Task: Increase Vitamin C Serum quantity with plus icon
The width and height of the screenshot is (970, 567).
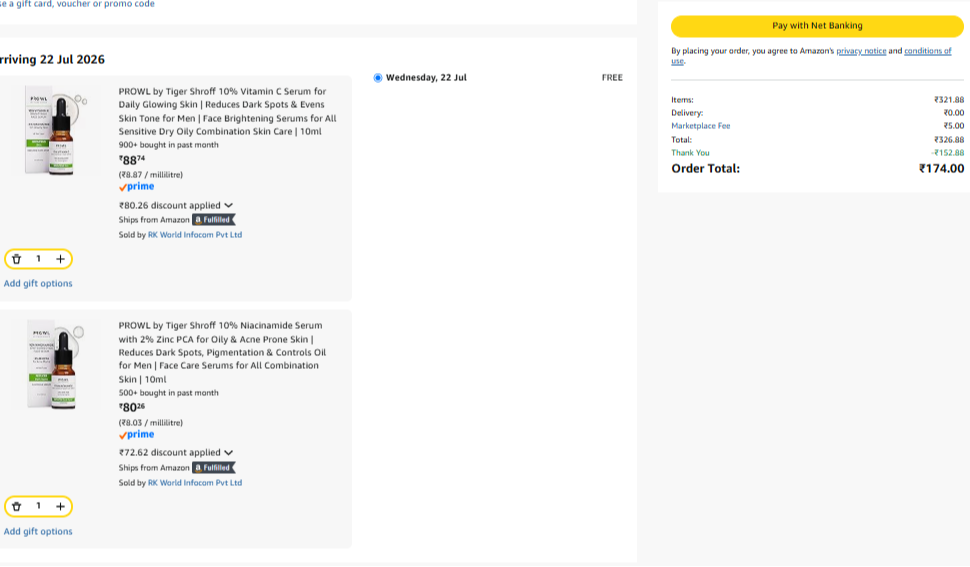Action: click(60, 259)
